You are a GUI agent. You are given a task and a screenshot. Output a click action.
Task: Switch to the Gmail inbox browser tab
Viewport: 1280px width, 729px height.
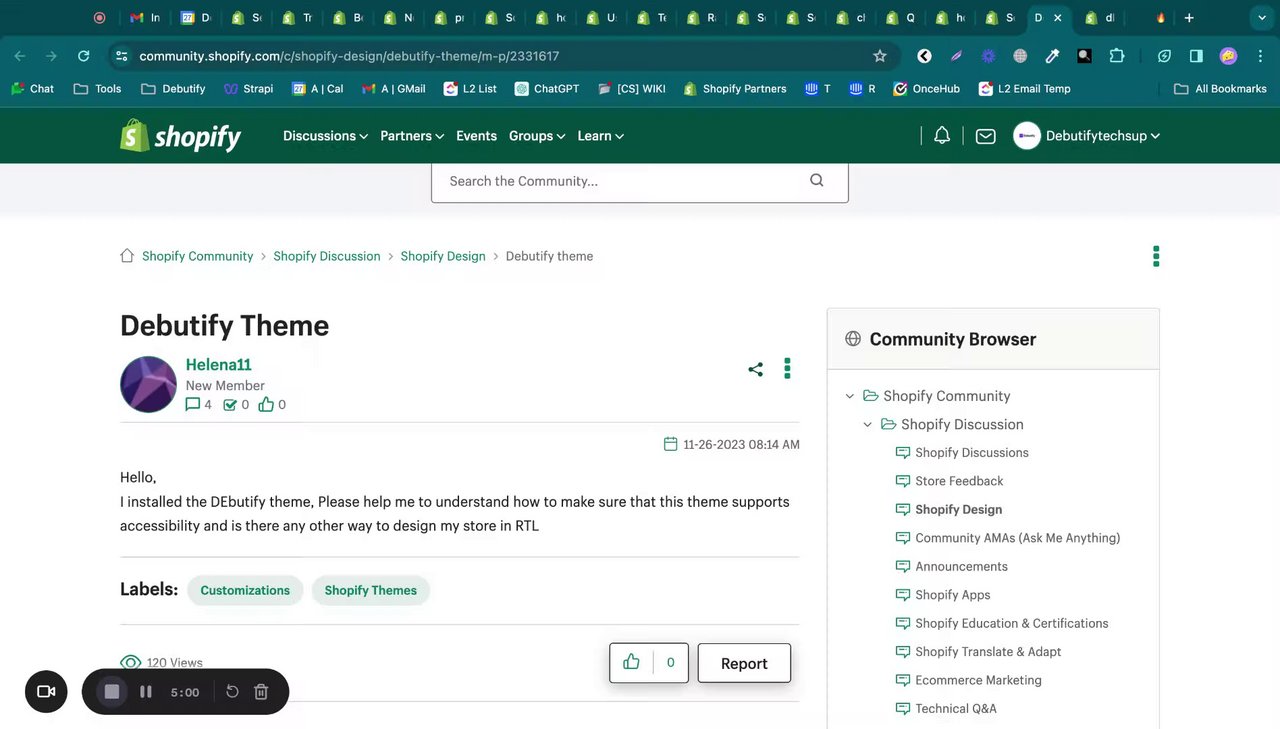pyautogui.click(x=145, y=18)
